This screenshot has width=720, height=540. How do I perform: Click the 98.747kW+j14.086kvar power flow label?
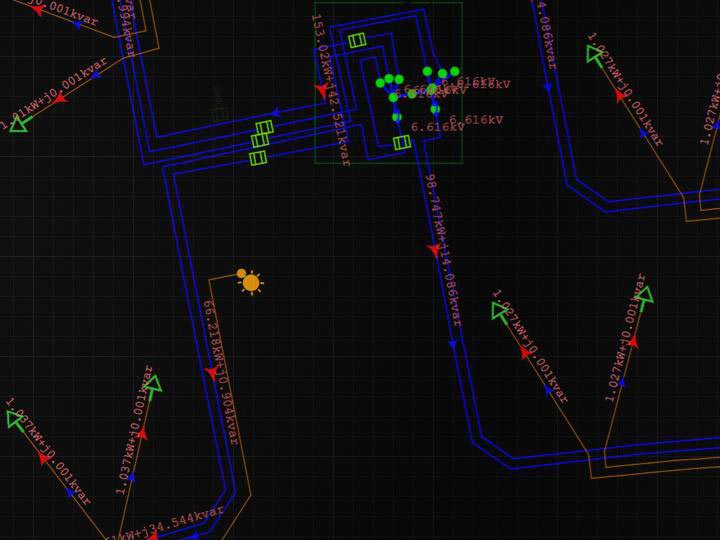(443, 250)
